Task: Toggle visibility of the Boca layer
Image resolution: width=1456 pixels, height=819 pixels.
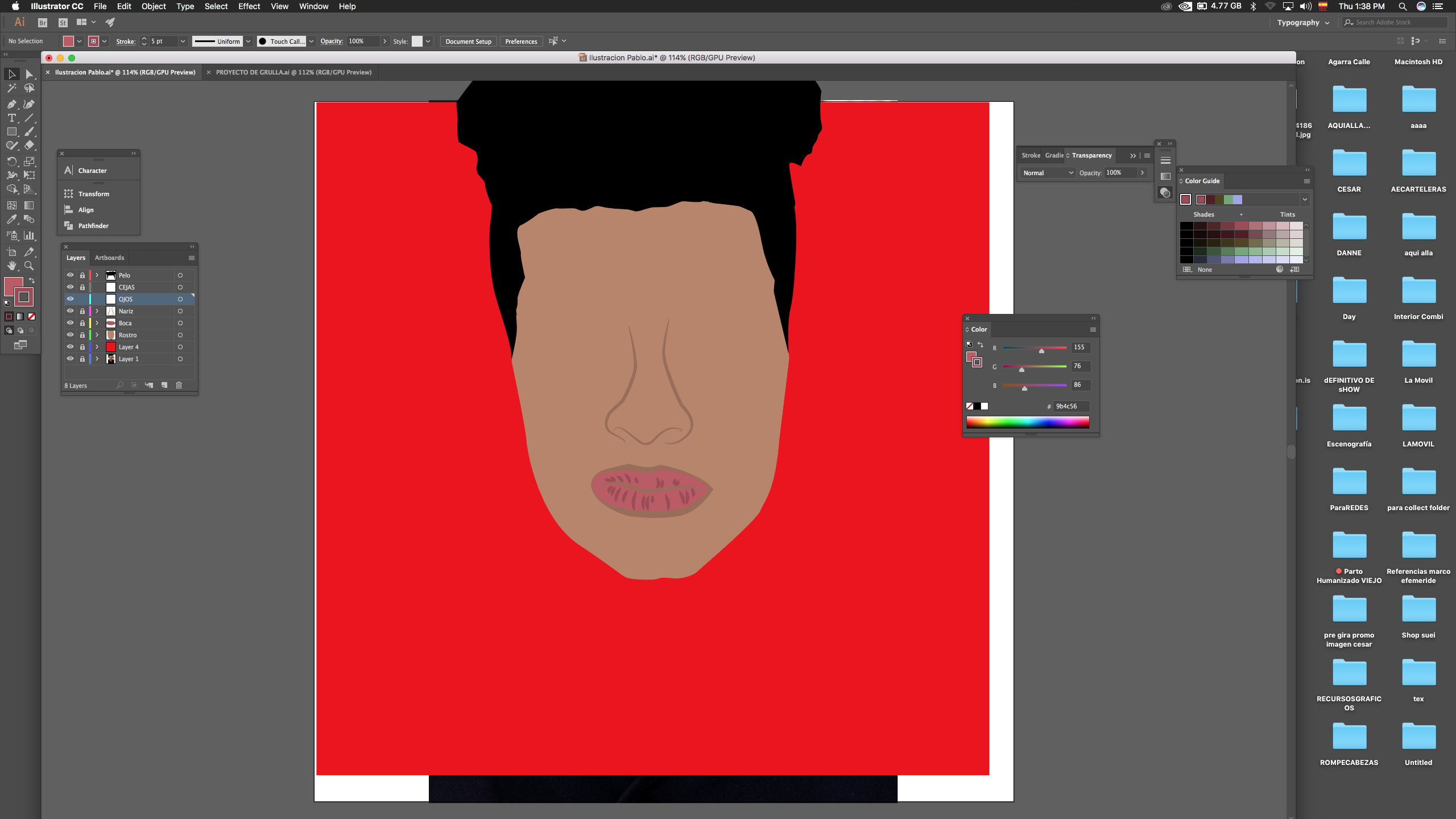Action: [70, 323]
